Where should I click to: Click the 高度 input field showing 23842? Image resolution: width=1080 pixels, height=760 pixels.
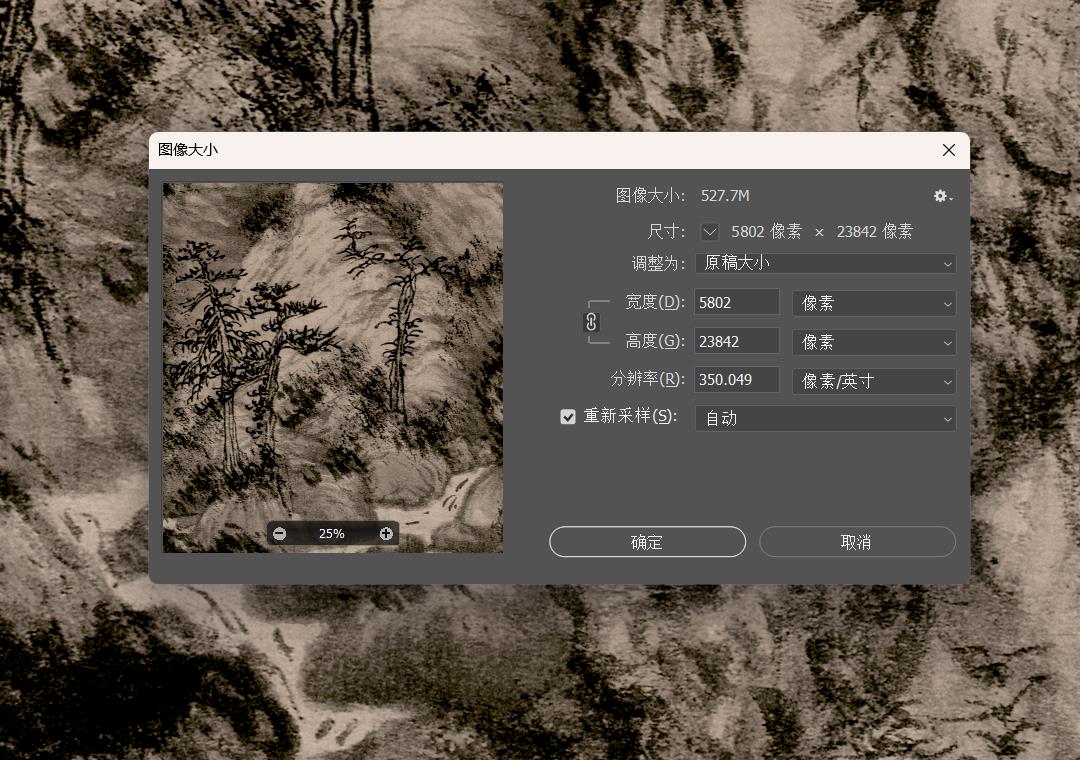[x=736, y=342]
